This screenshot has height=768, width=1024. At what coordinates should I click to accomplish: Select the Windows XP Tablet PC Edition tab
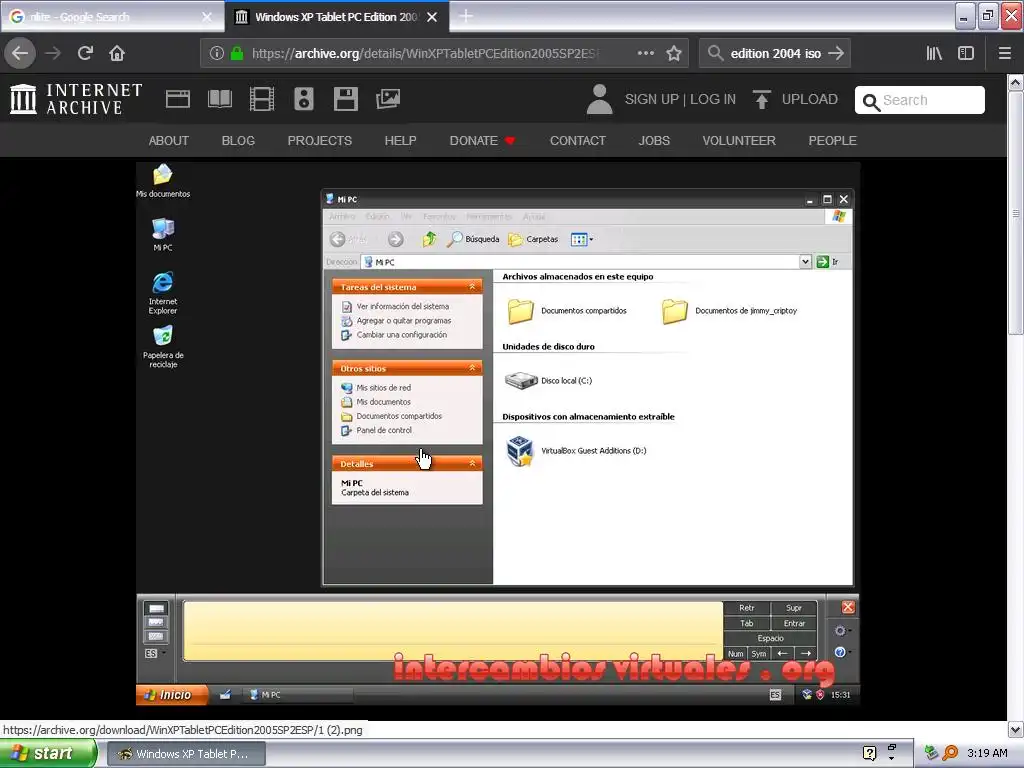tap(336, 17)
